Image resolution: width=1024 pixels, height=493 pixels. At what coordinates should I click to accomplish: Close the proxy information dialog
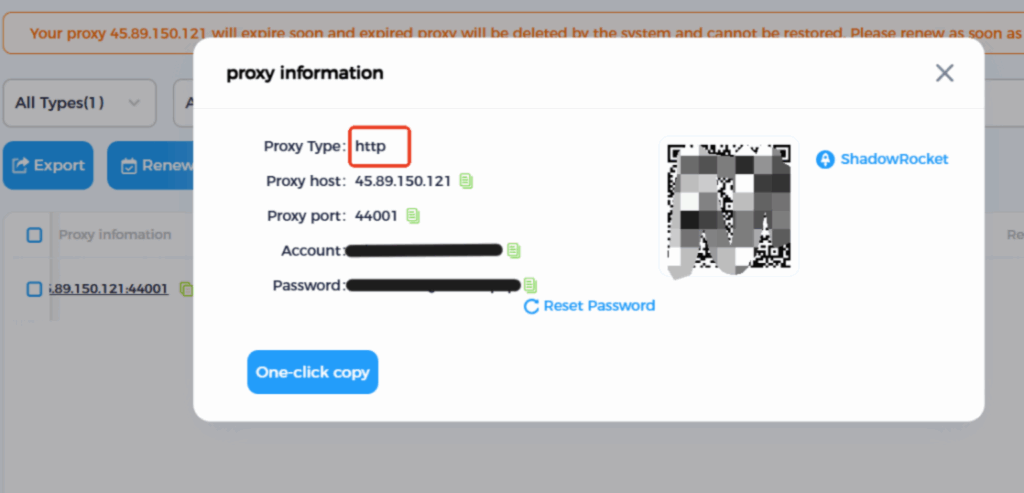[x=944, y=73]
